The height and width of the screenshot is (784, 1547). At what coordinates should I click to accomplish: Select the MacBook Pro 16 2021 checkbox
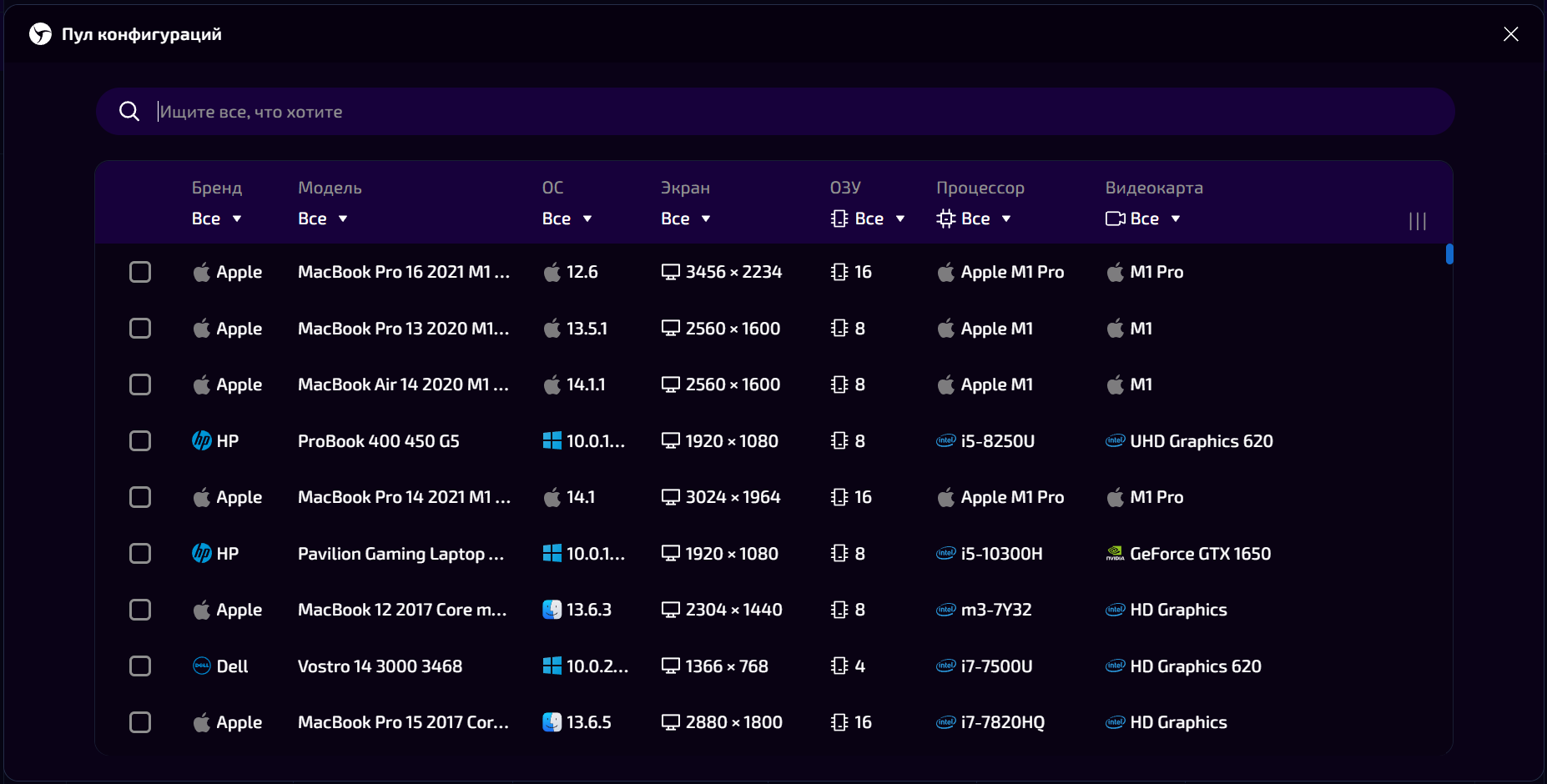click(x=140, y=272)
